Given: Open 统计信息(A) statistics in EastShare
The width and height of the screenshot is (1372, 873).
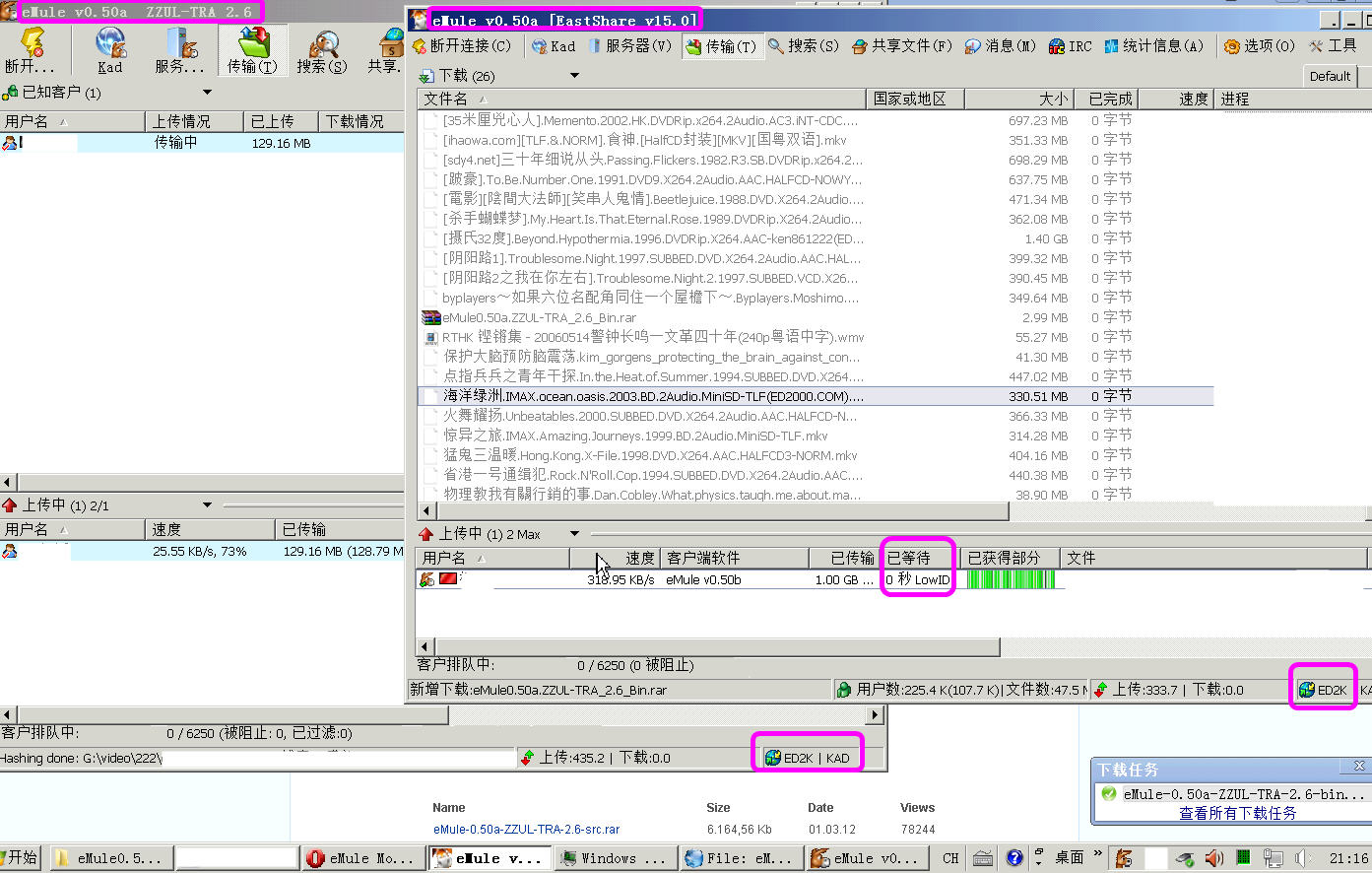Looking at the screenshot, I should click(x=1154, y=46).
